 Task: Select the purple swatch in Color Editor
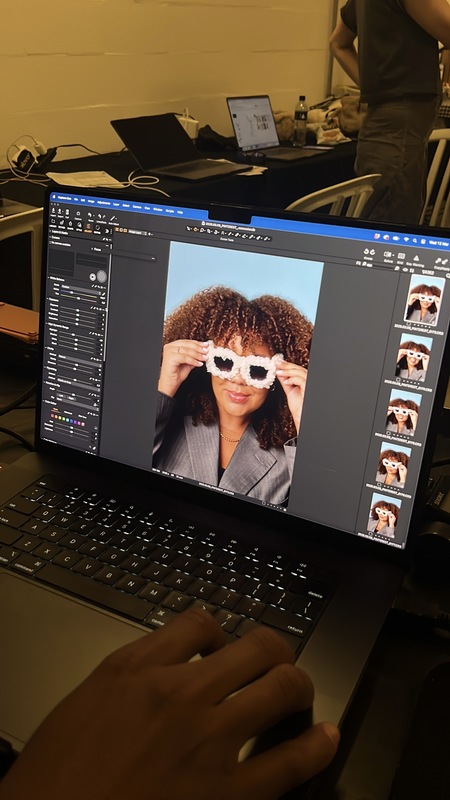(75, 422)
